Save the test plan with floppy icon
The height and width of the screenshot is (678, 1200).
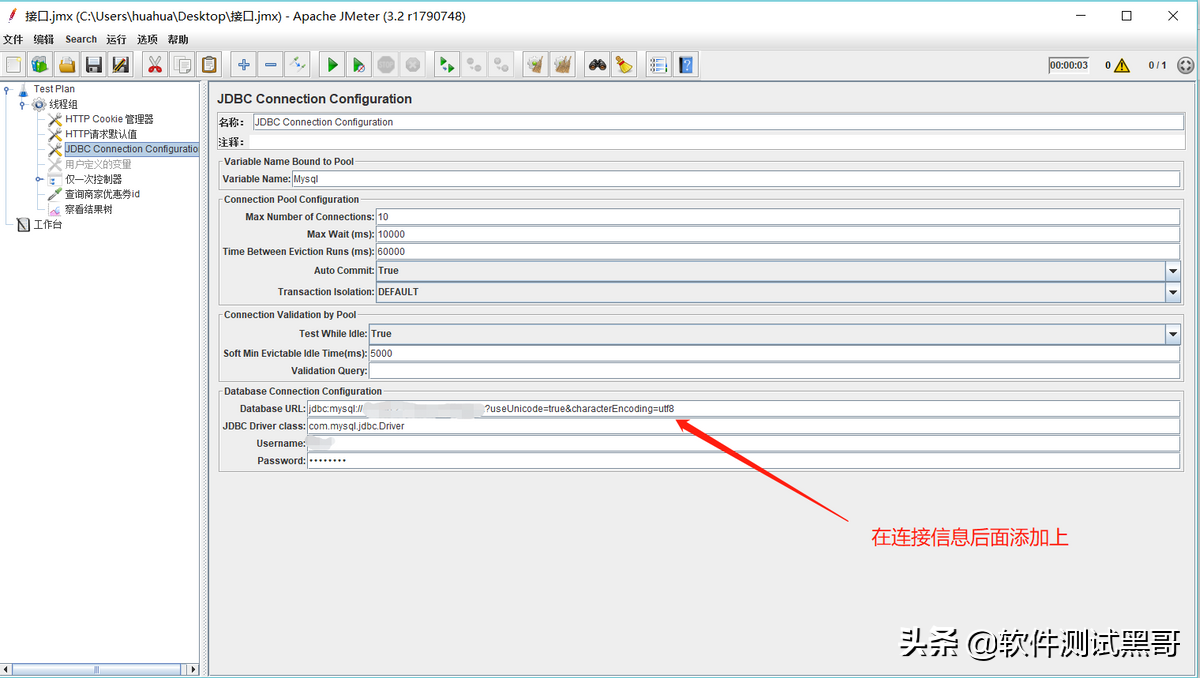tap(94, 65)
